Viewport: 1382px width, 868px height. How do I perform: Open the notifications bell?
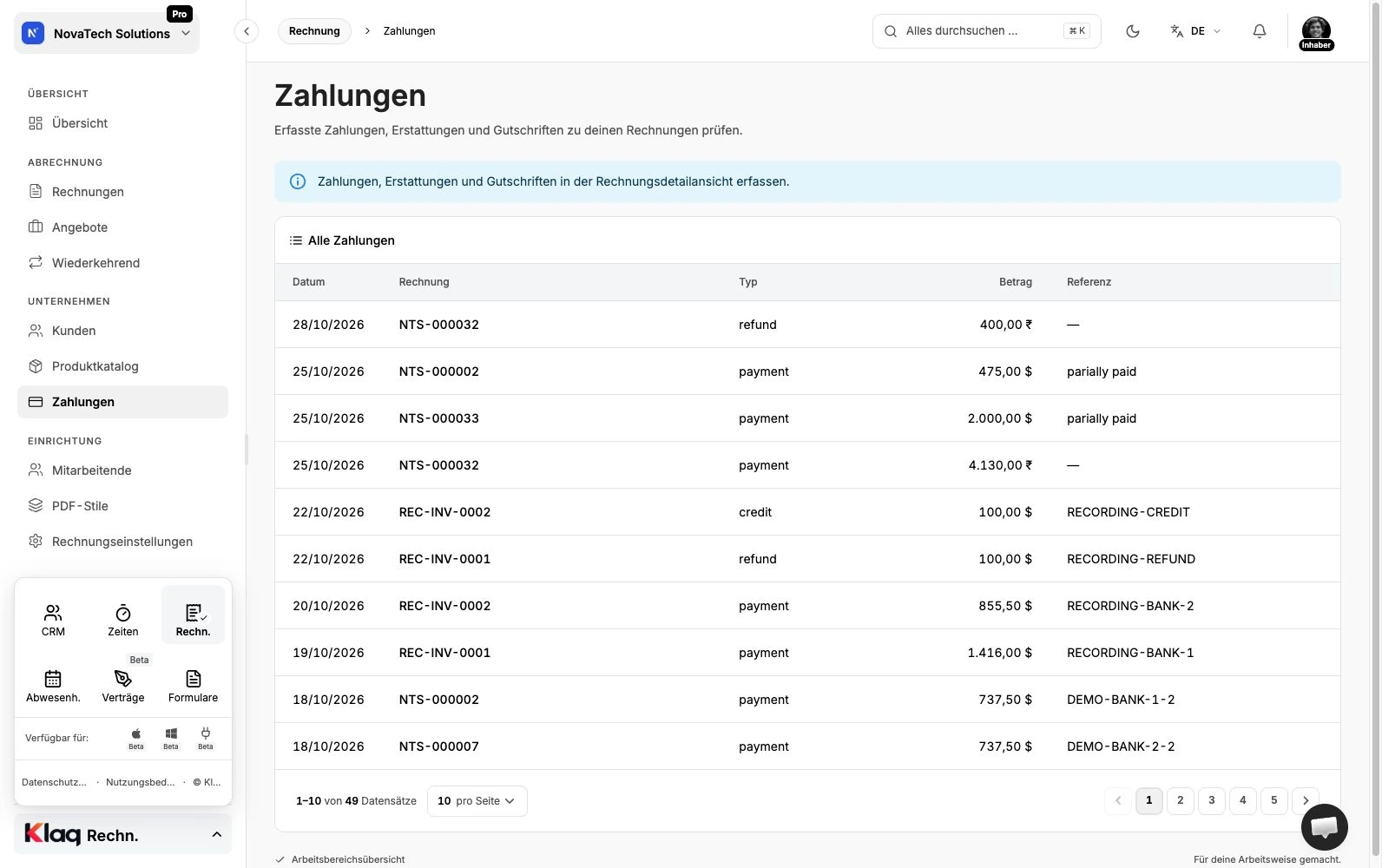tap(1259, 31)
